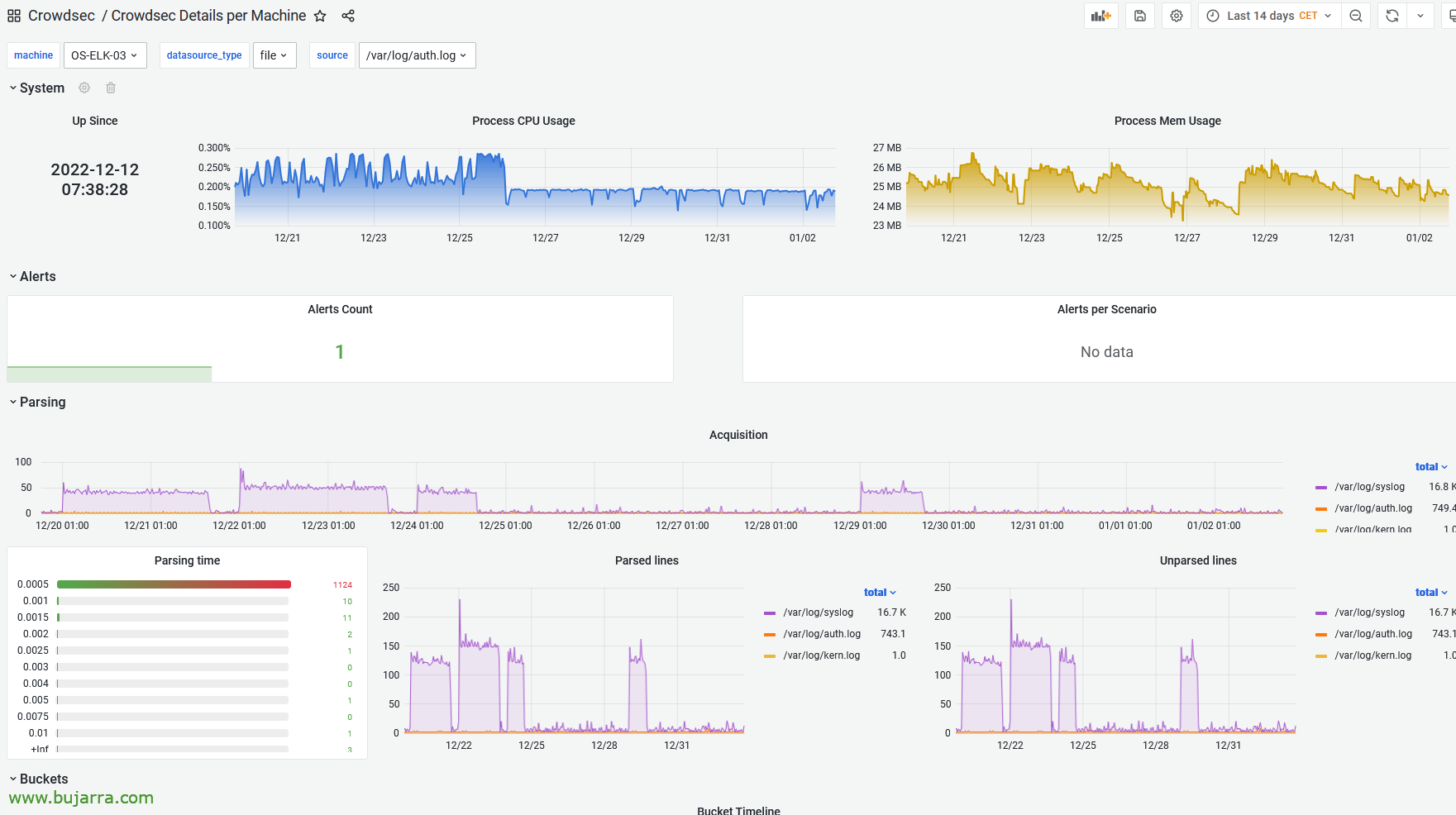
Task: Open the machine OS-ELK-03 dropdown
Action: pyautogui.click(x=105, y=55)
